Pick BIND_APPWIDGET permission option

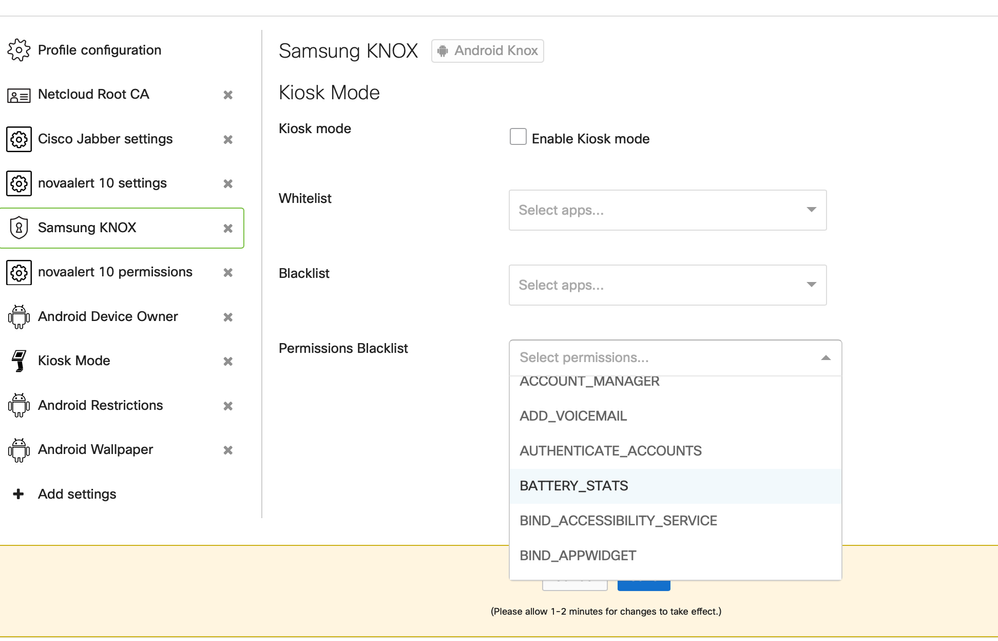click(x=675, y=556)
